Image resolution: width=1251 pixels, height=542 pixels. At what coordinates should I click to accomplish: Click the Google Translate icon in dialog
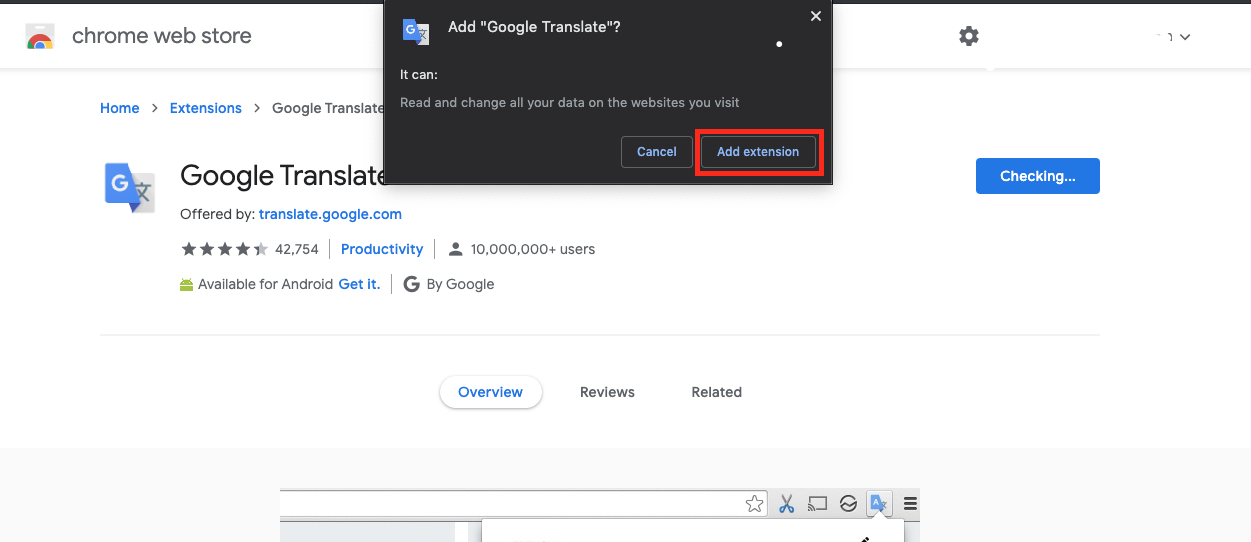coord(416,31)
